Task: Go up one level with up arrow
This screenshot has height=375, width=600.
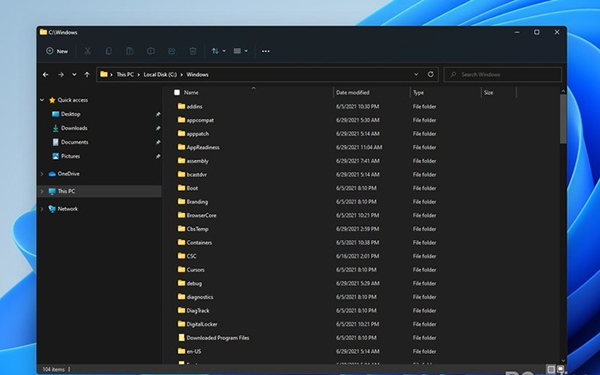Action: (87, 75)
